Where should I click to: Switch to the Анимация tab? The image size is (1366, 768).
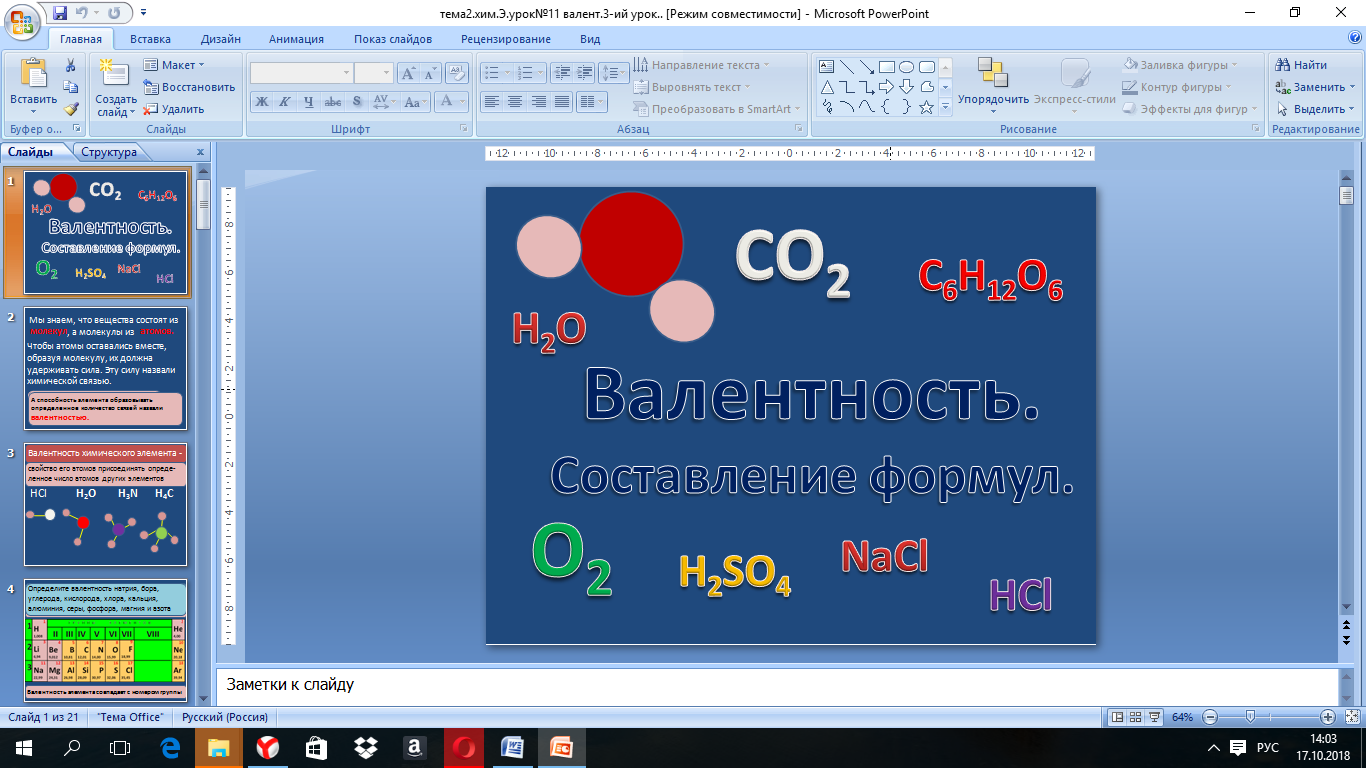tap(296, 39)
